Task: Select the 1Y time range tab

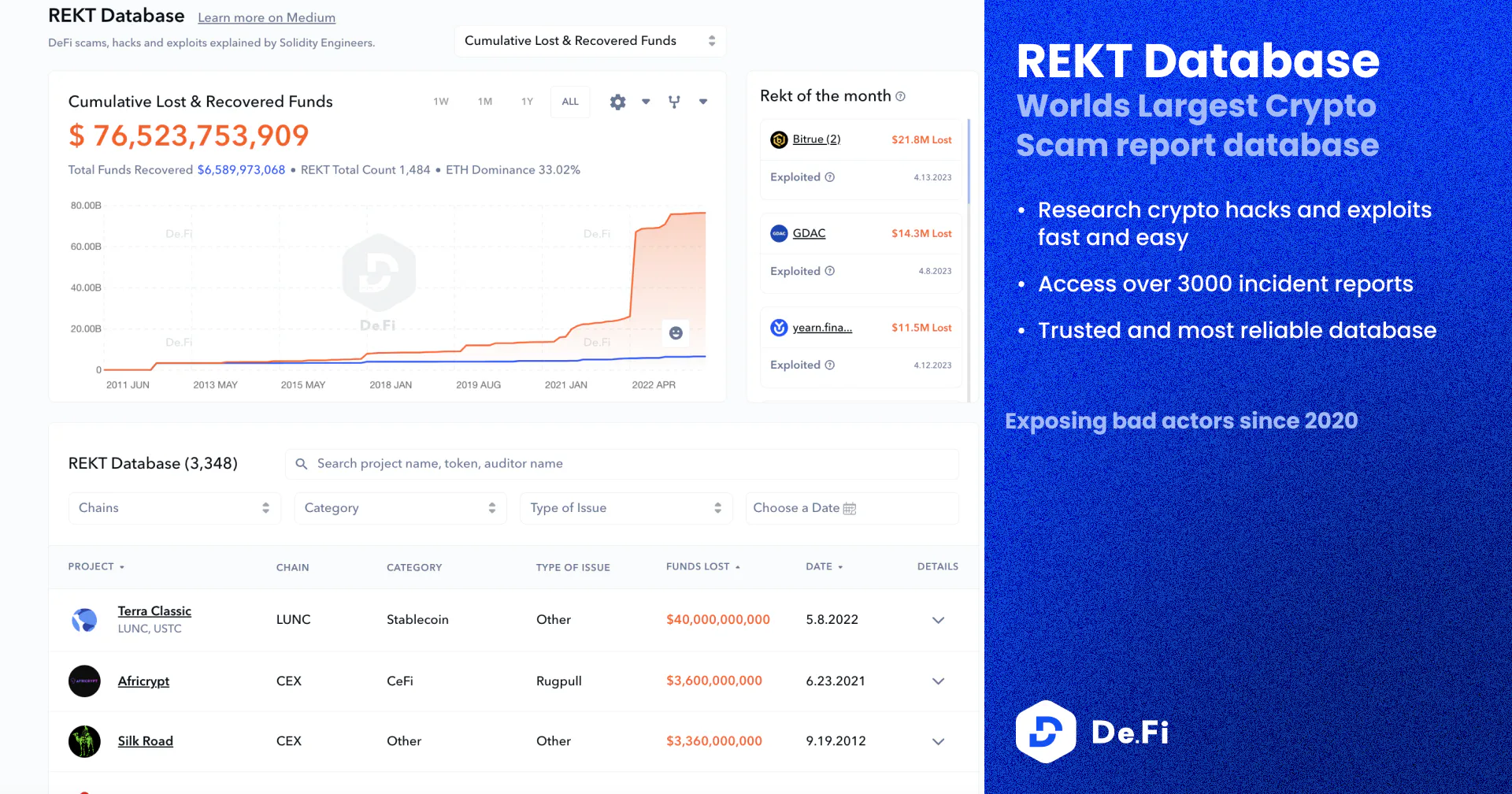Action: 528,102
